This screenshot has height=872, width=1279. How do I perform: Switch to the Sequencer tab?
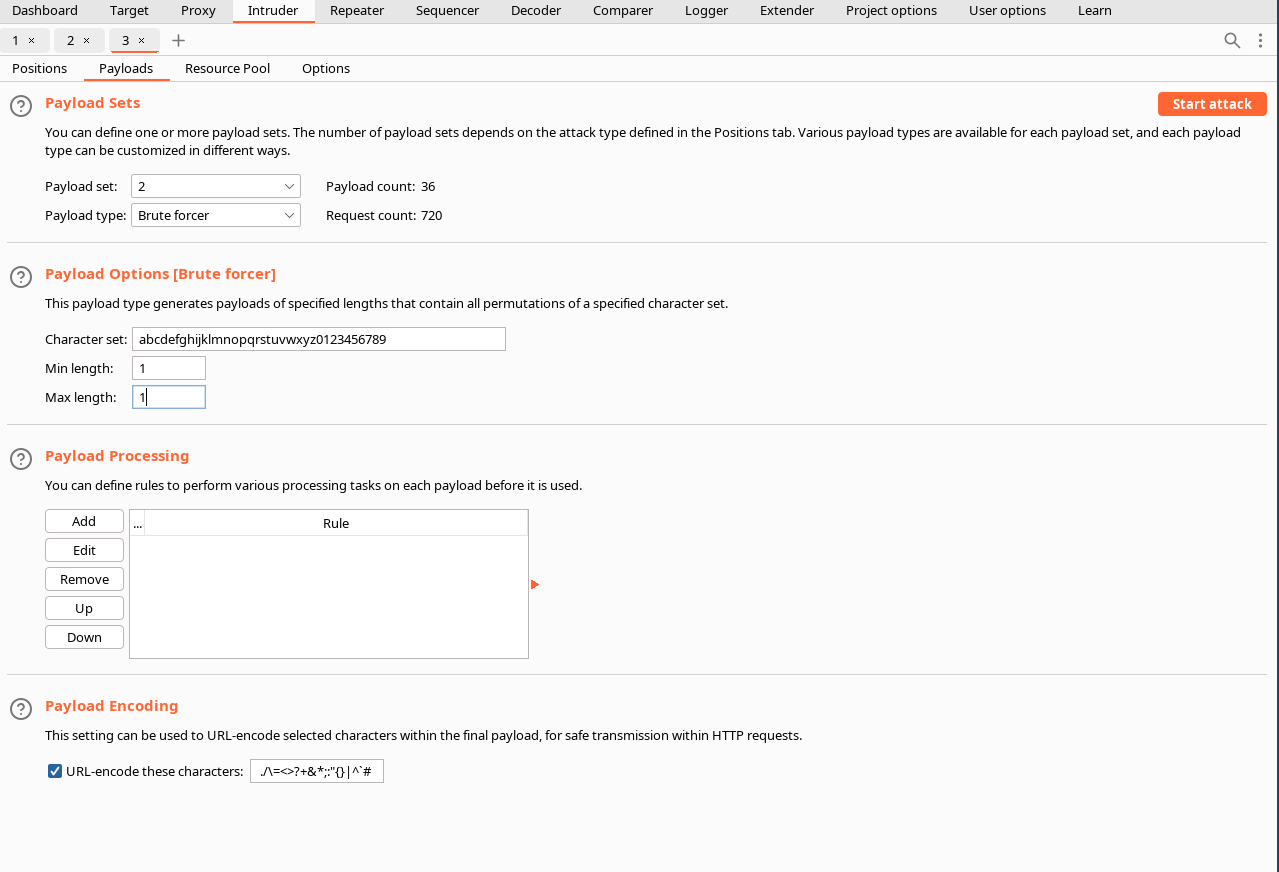pyautogui.click(x=447, y=11)
